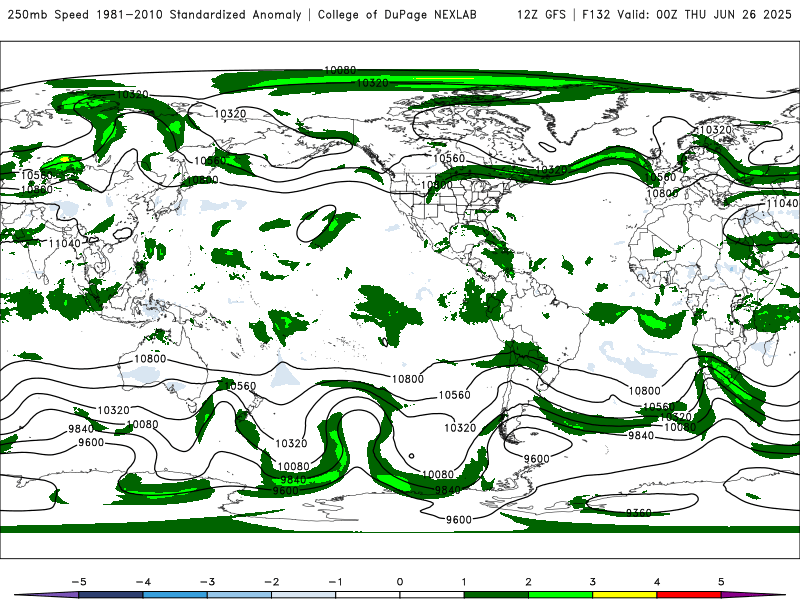Click the purple legend arrow above 5
Viewport: 800px width, 600px height.
click(754, 595)
